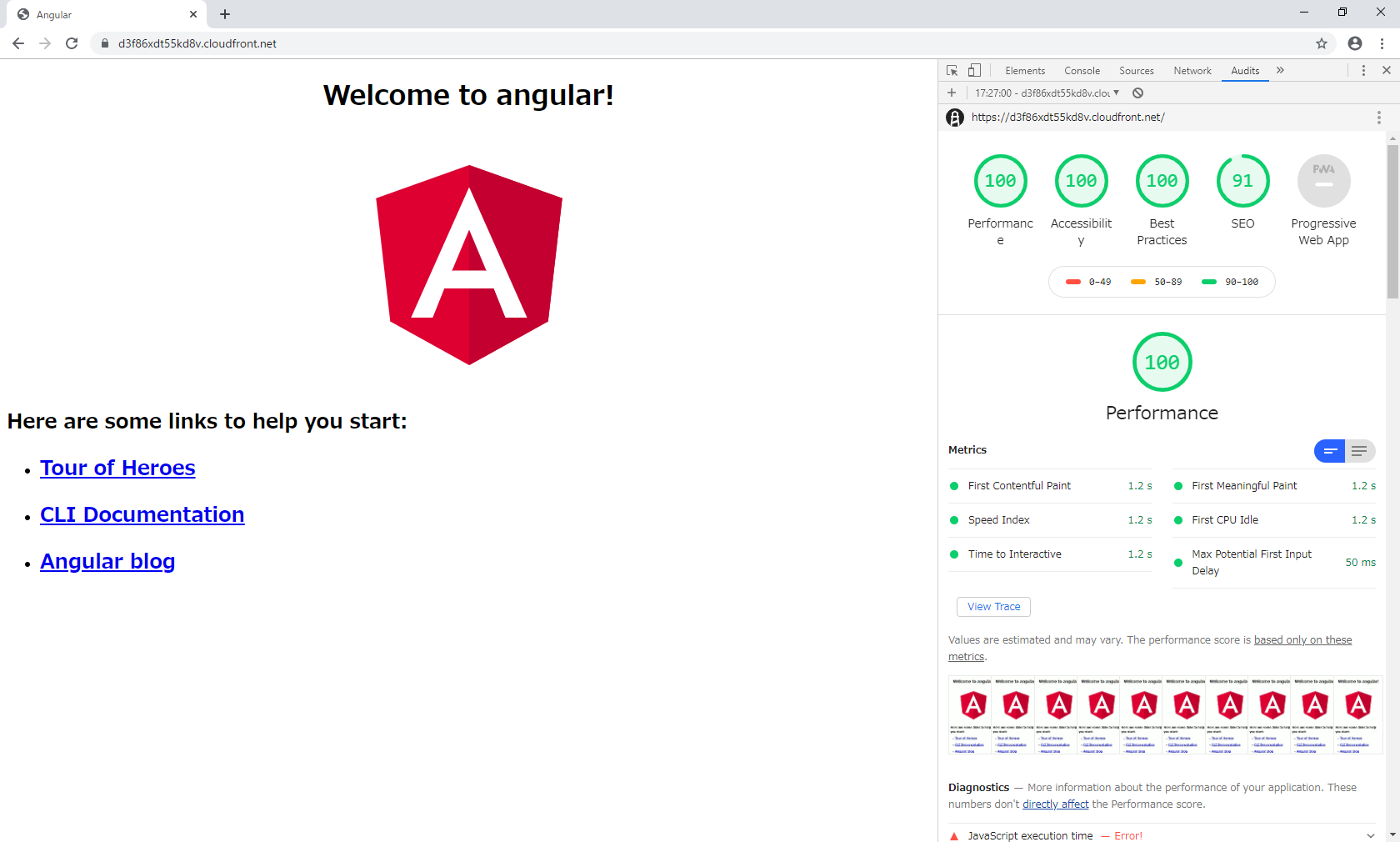
Task: View site security info via lock icon
Action: click(105, 43)
